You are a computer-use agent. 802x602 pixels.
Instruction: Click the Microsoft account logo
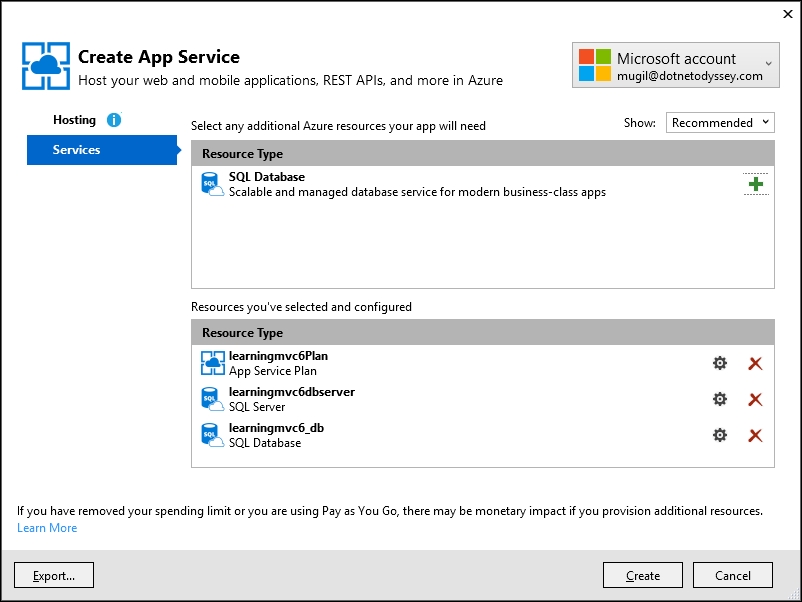594,65
